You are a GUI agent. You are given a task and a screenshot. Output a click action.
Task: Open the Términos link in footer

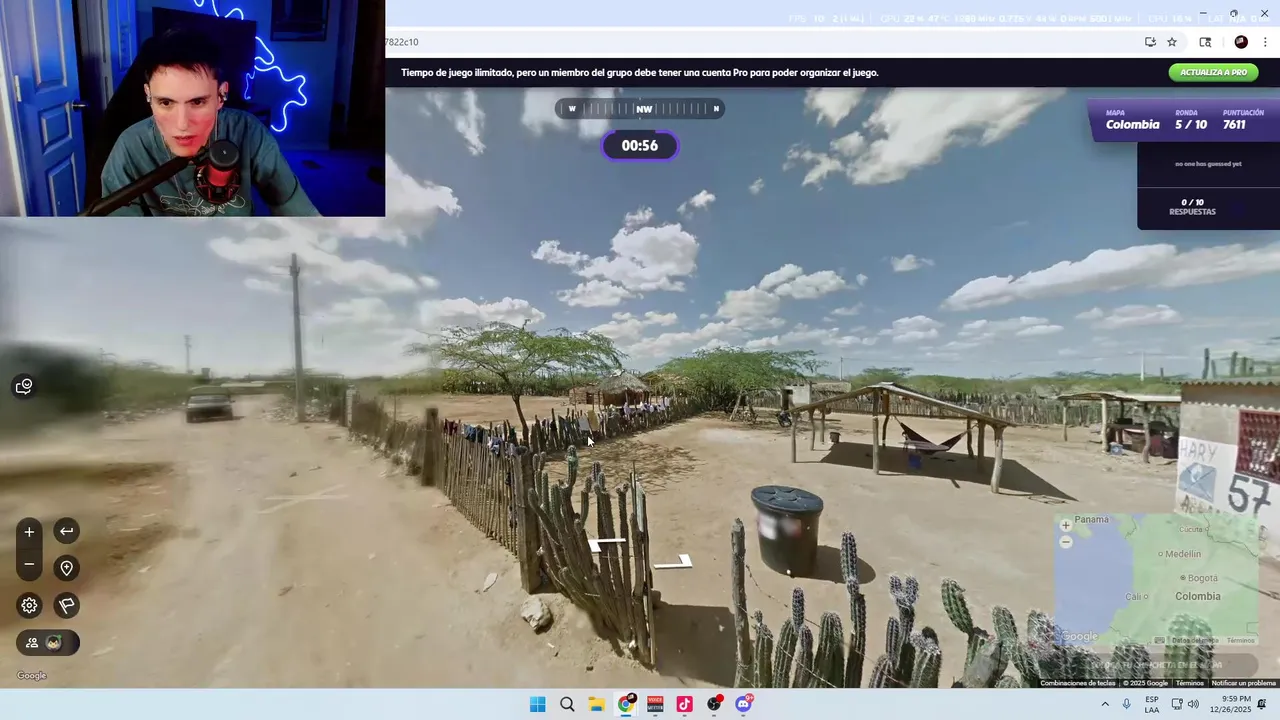point(1189,683)
